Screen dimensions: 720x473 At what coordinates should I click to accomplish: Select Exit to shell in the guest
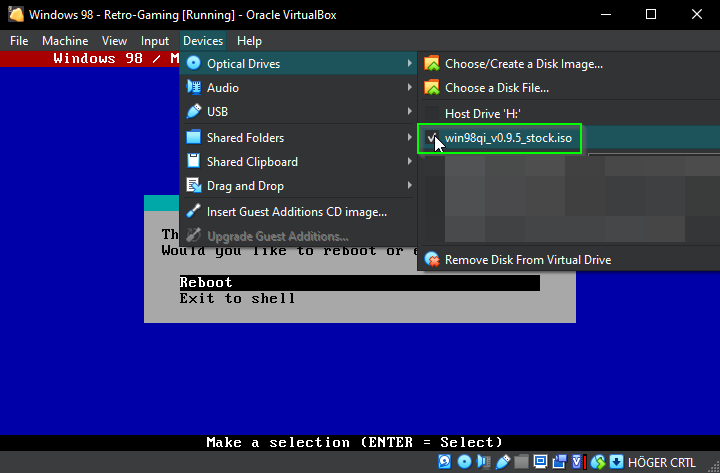point(237,298)
